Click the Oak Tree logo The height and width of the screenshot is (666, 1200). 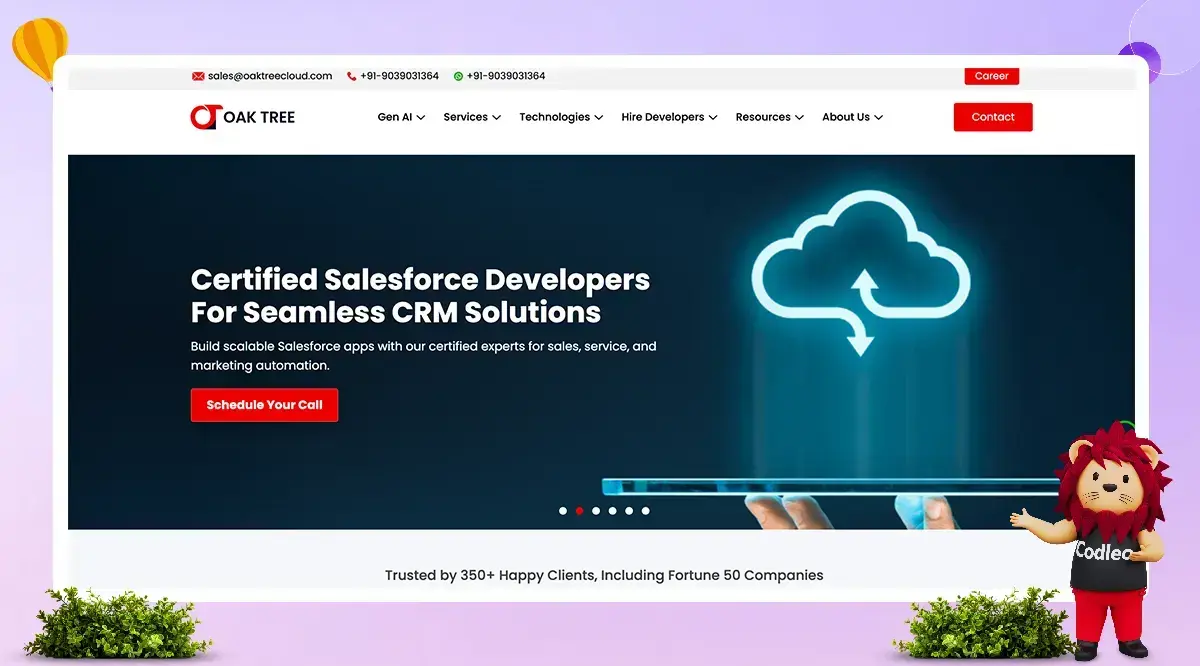[x=242, y=117]
